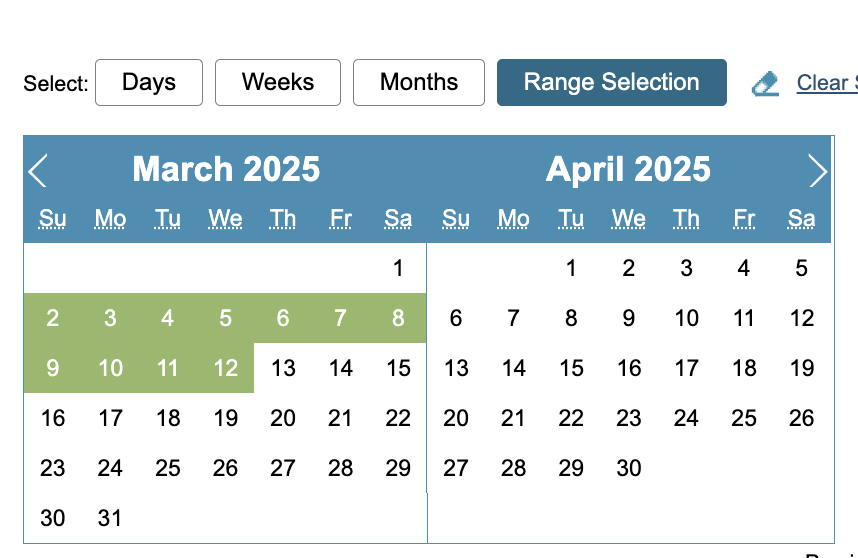Click the eraser icon beside Clear
The image size is (858, 558).
(765, 83)
